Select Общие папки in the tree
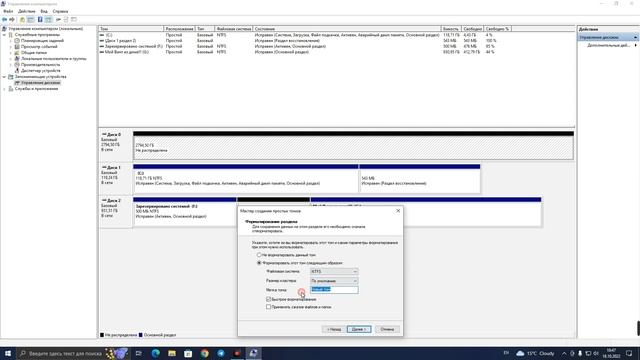This screenshot has height=360, width=640. click(33, 53)
